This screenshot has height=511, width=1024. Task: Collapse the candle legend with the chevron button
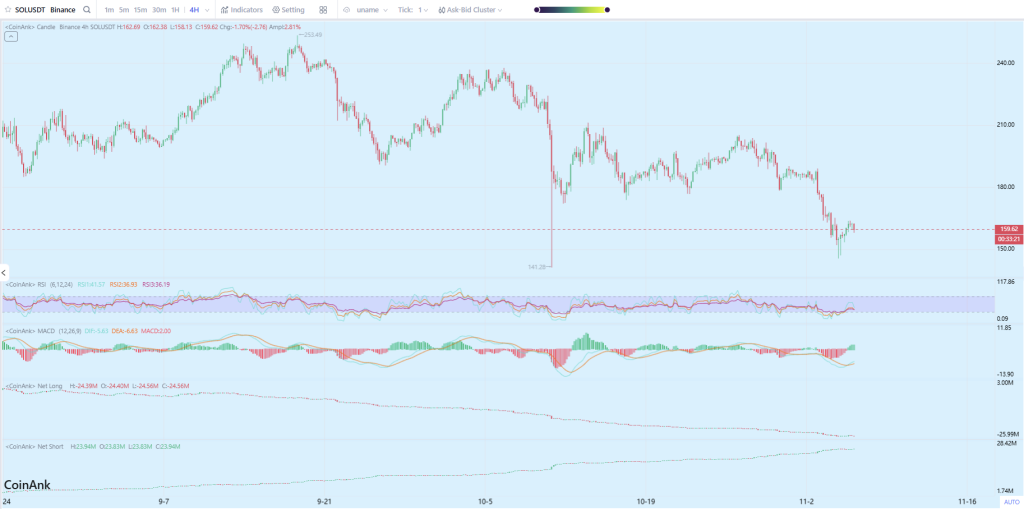(x=10, y=35)
